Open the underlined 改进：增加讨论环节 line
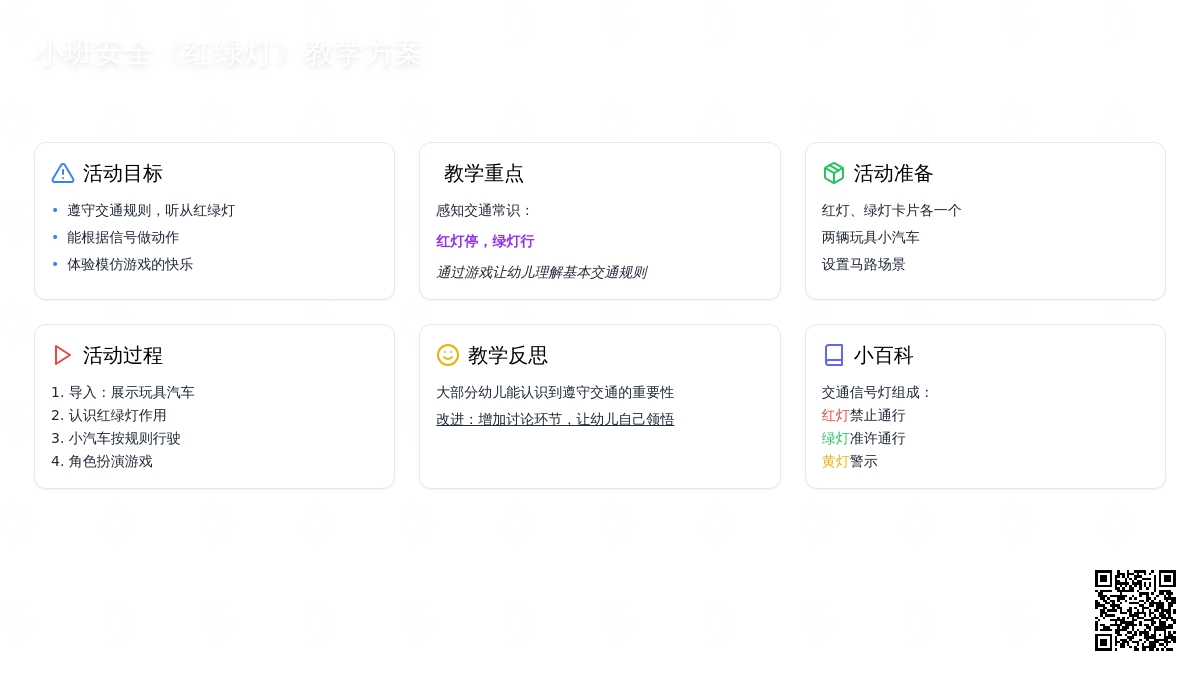 click(555, 419)
